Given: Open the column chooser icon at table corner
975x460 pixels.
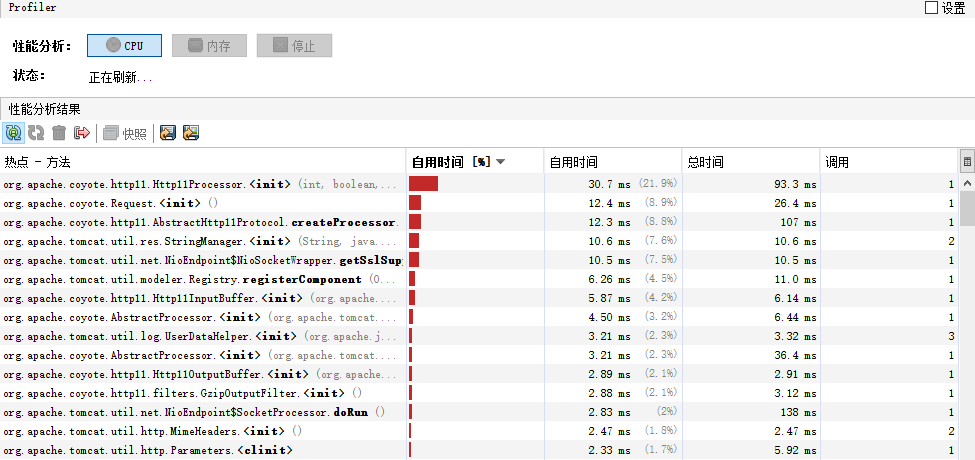Looking at the screenshot, I should pyautogui.click(x=966, y=161).
